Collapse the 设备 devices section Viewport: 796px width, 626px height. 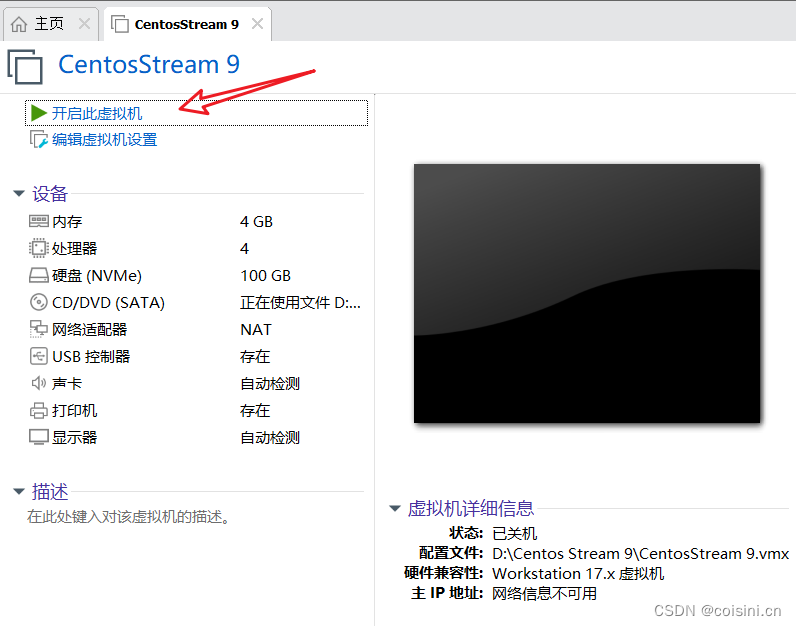tap(19, 193)
